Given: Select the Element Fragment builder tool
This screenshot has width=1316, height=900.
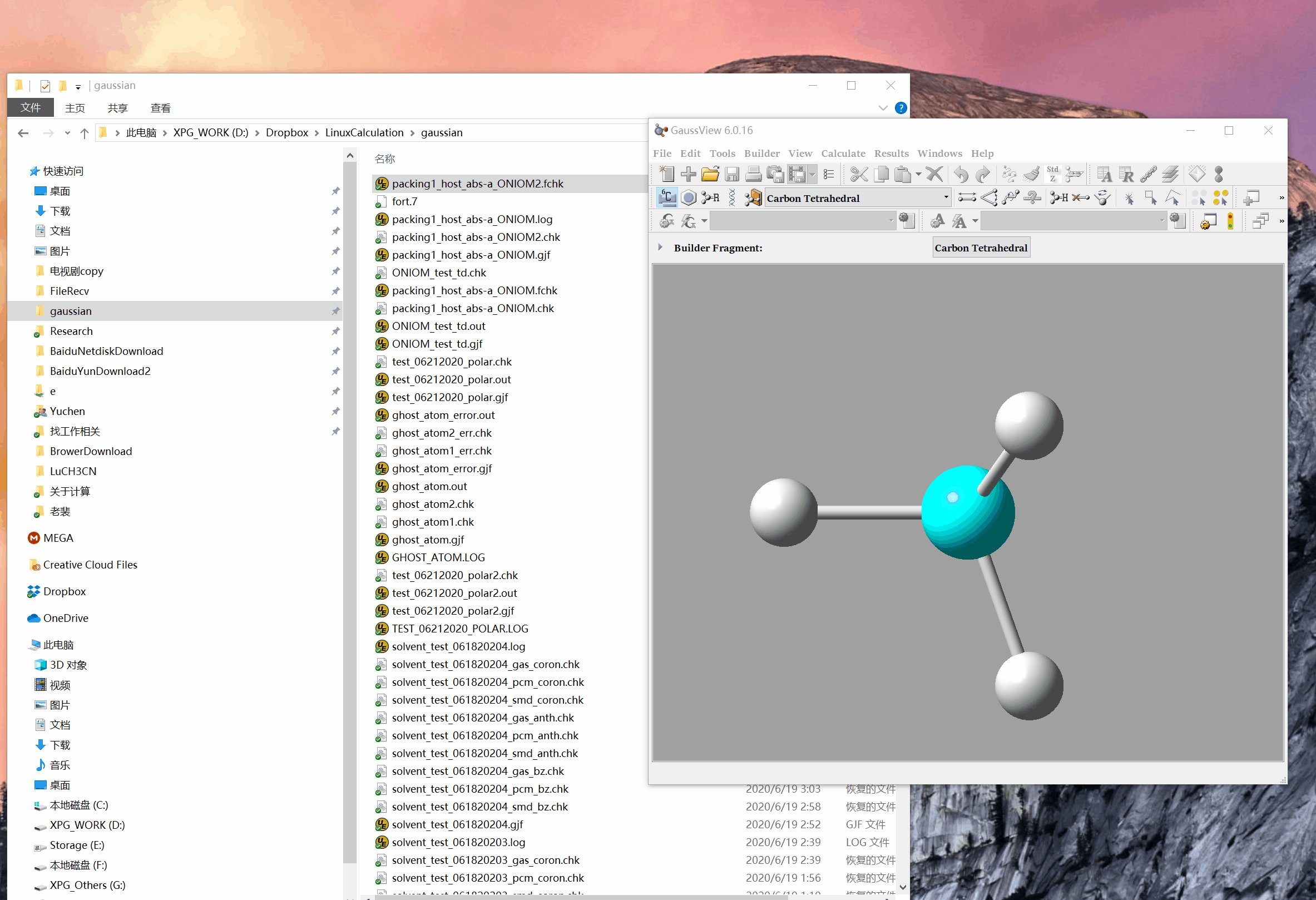Looking at the screenshot, I should click(667, 197).
